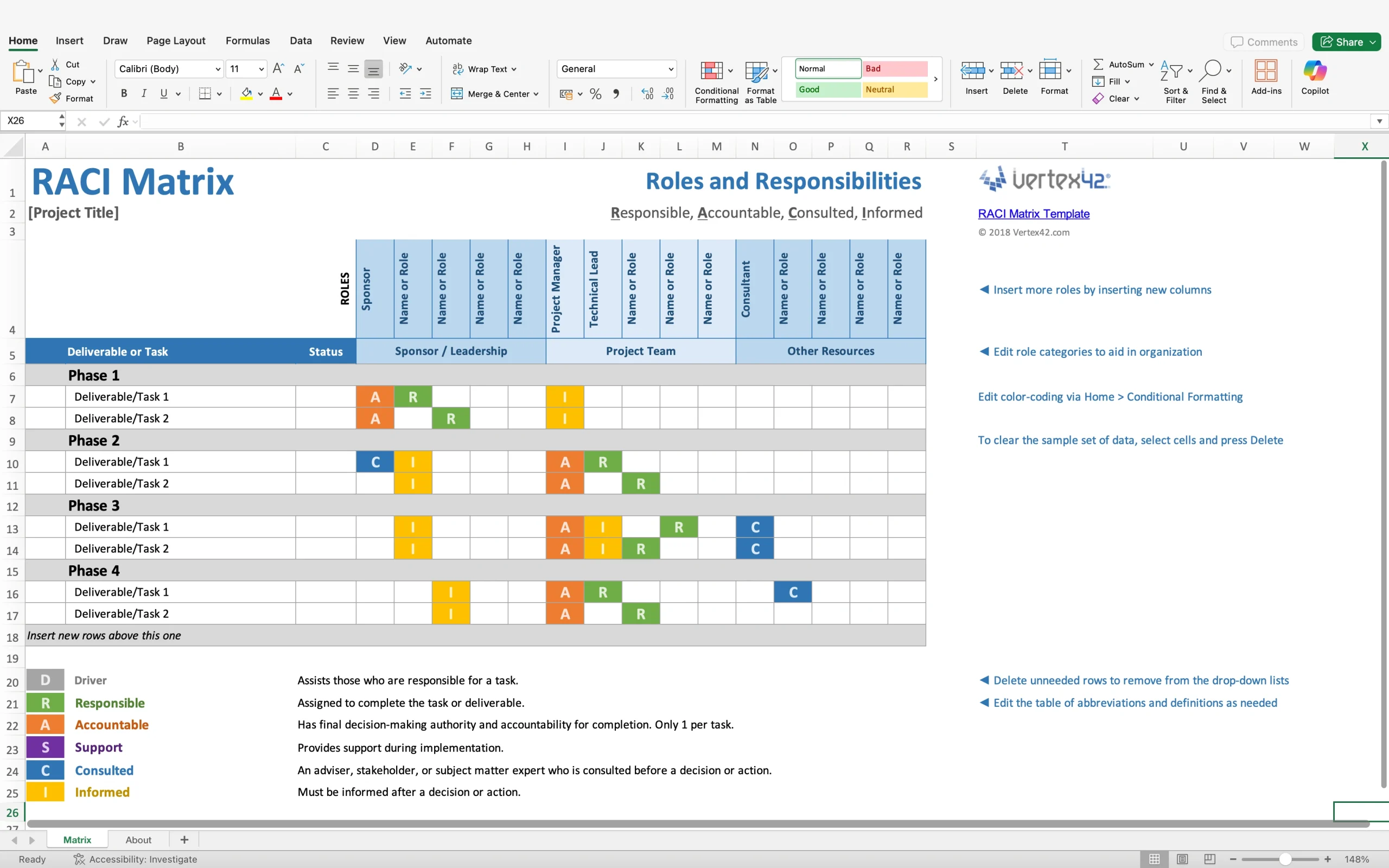
Task: Click the Name Box showing X26
Action: coord(29,121)
